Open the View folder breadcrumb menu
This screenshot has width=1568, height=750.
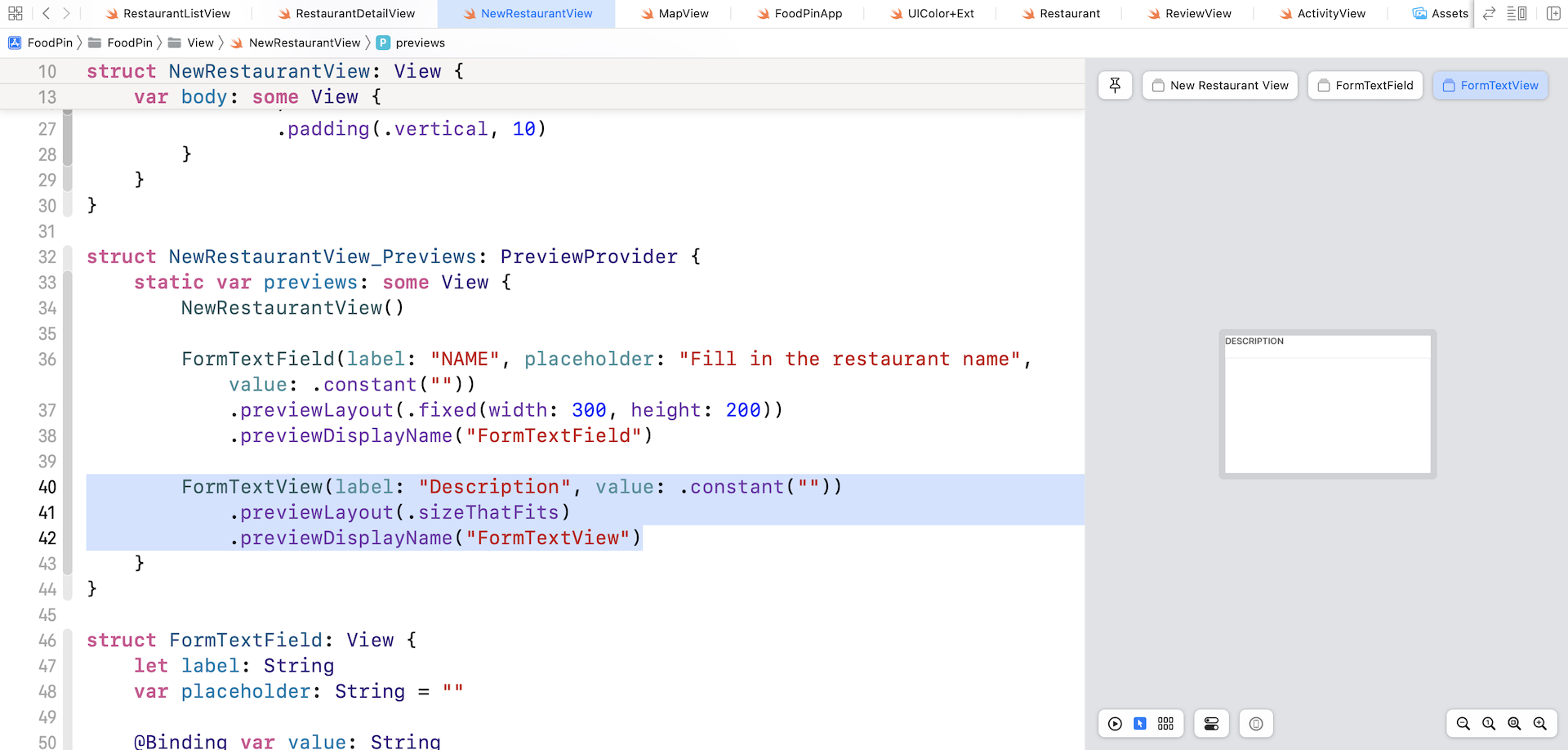point(199,42)
